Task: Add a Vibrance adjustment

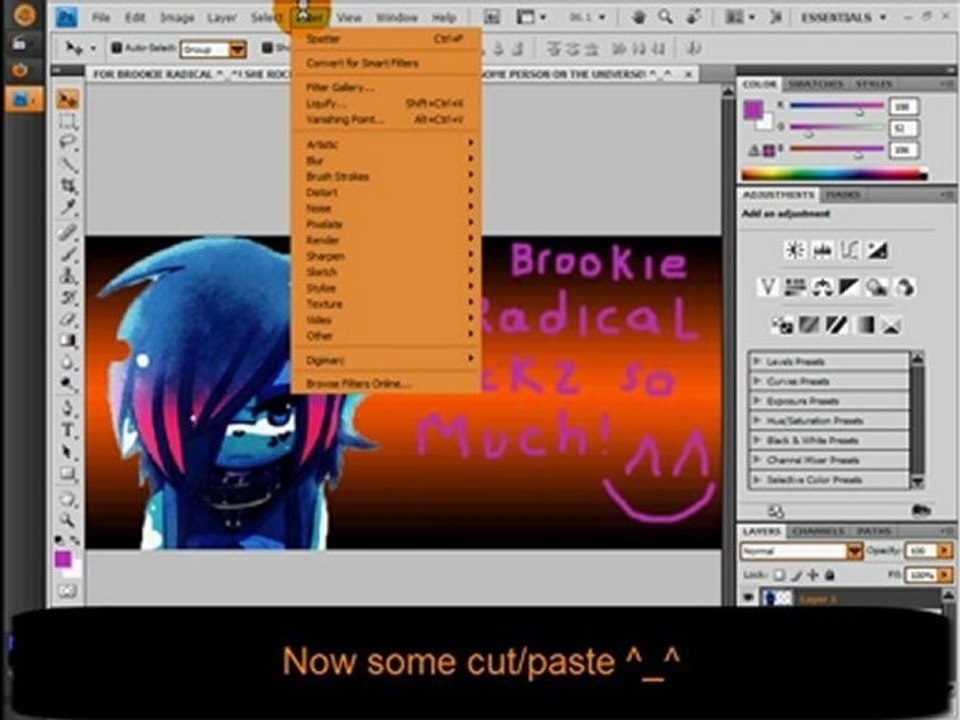Action: pos(767,287)
